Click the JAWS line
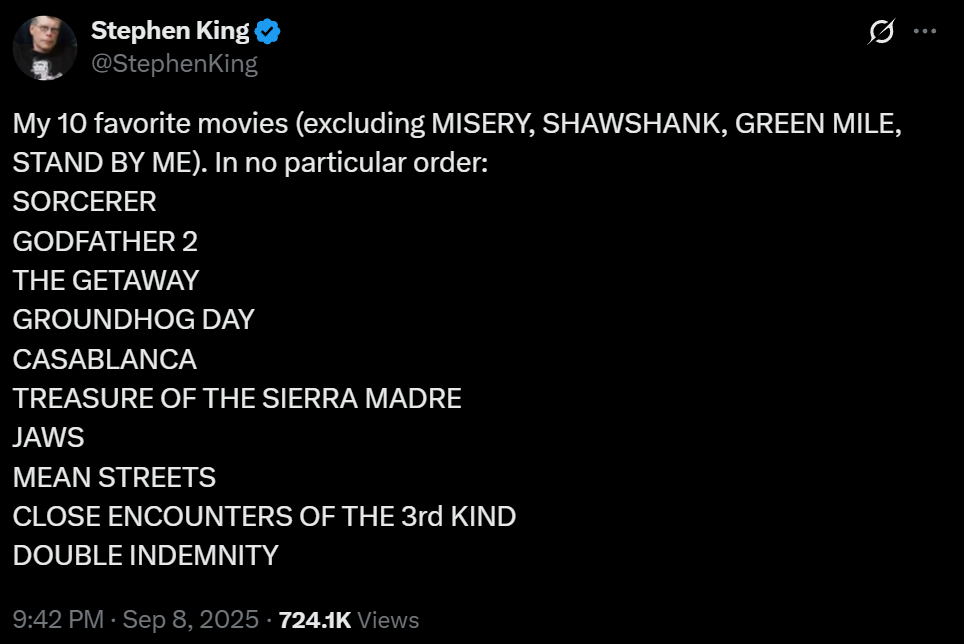 [x=47, y=437]
